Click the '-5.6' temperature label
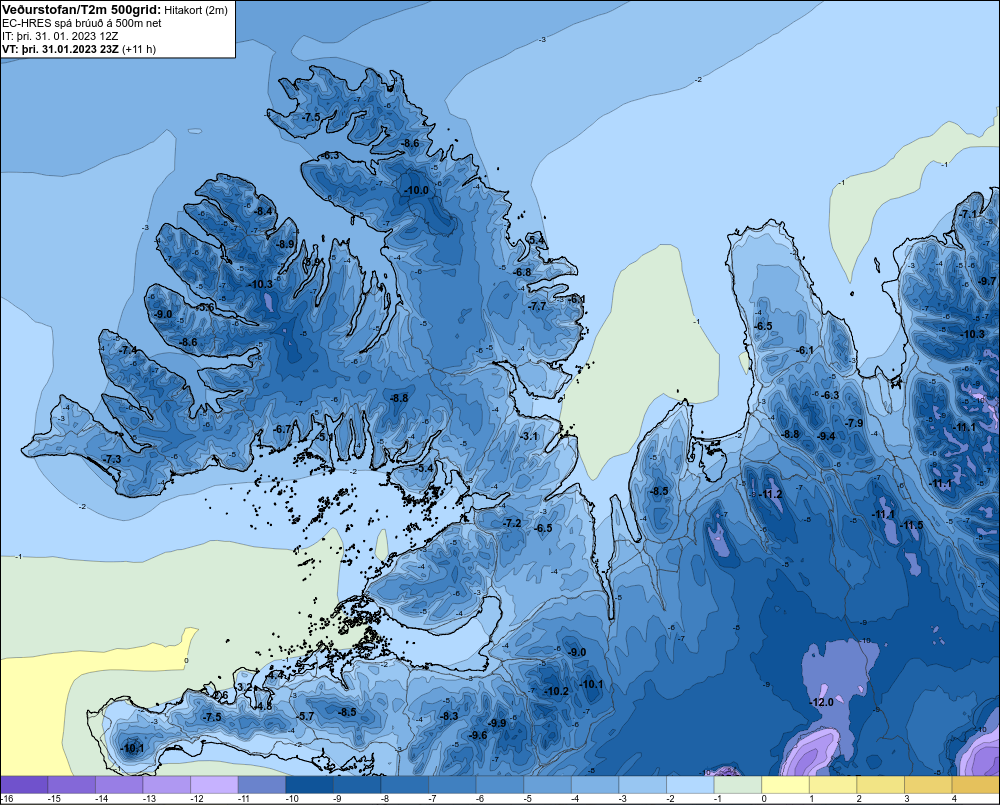Viewport: 1000px width, 805px height. tap(205, 307)
